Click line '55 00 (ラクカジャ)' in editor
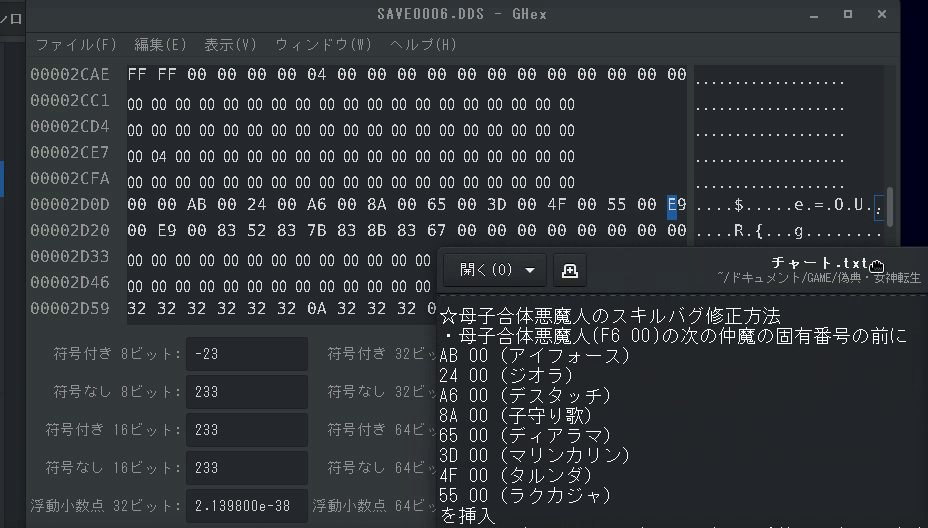Viewport: 928px width, 528px height. pyautogui.click(x=525, y=496)
